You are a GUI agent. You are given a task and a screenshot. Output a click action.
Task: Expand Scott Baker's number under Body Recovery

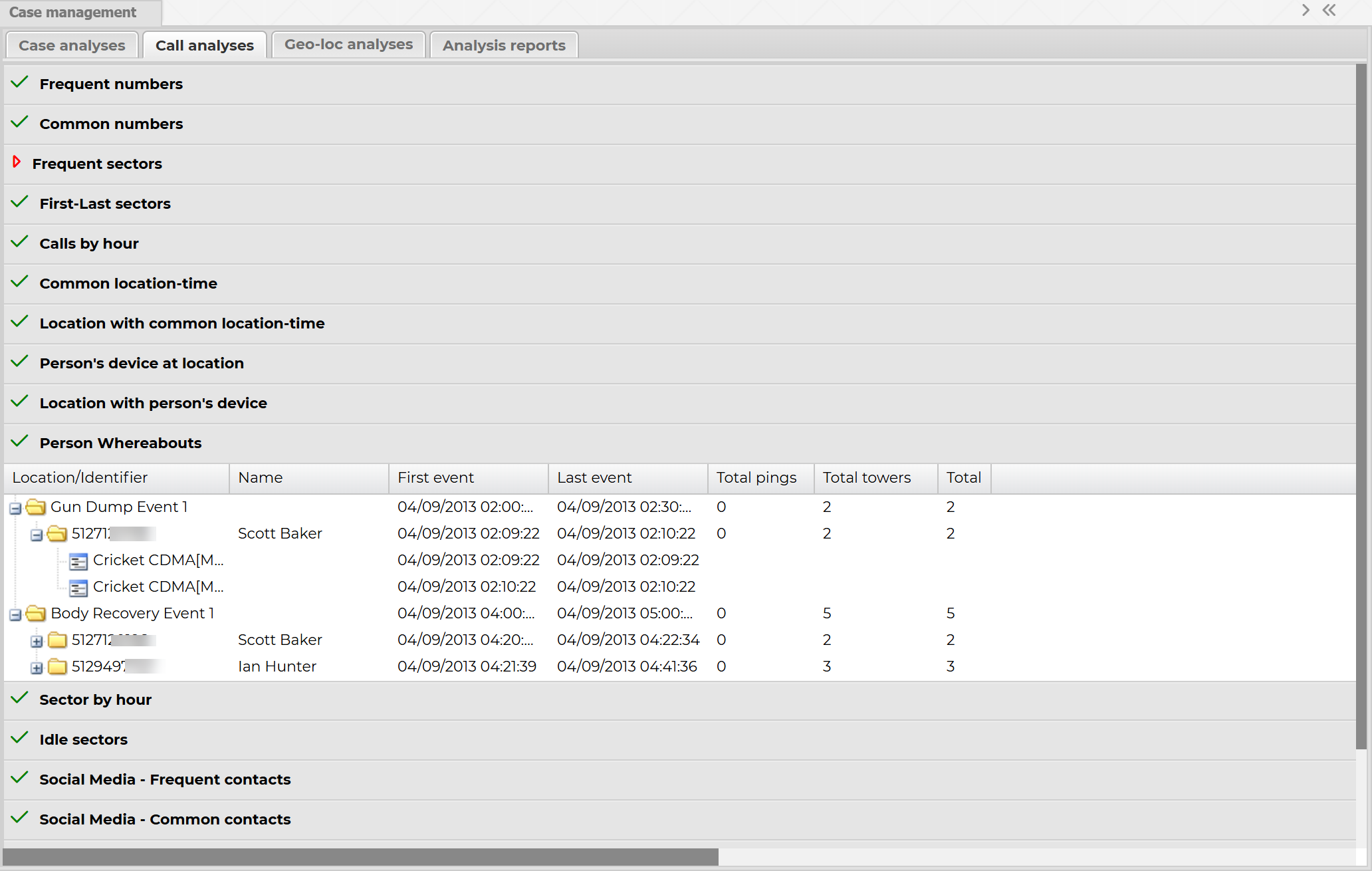click(37, 642)
